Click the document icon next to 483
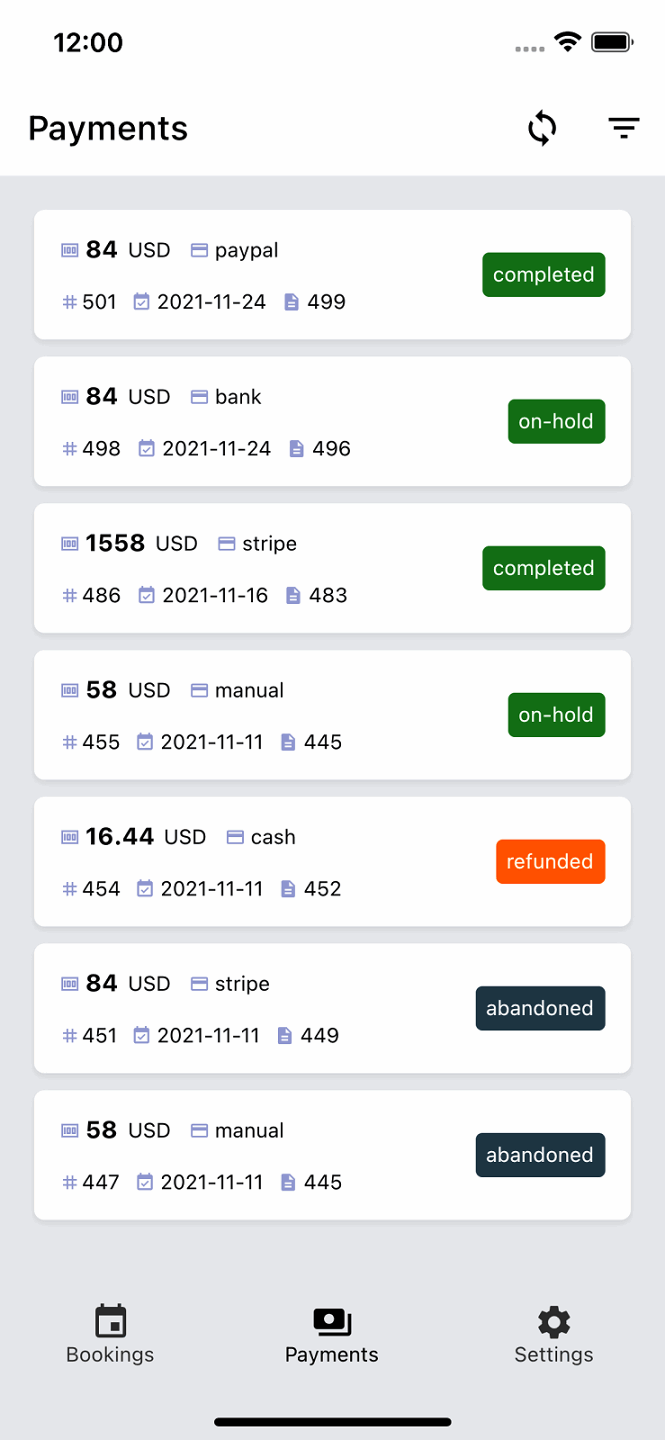This screenshot has width=665, height=1440. point(293,596)
